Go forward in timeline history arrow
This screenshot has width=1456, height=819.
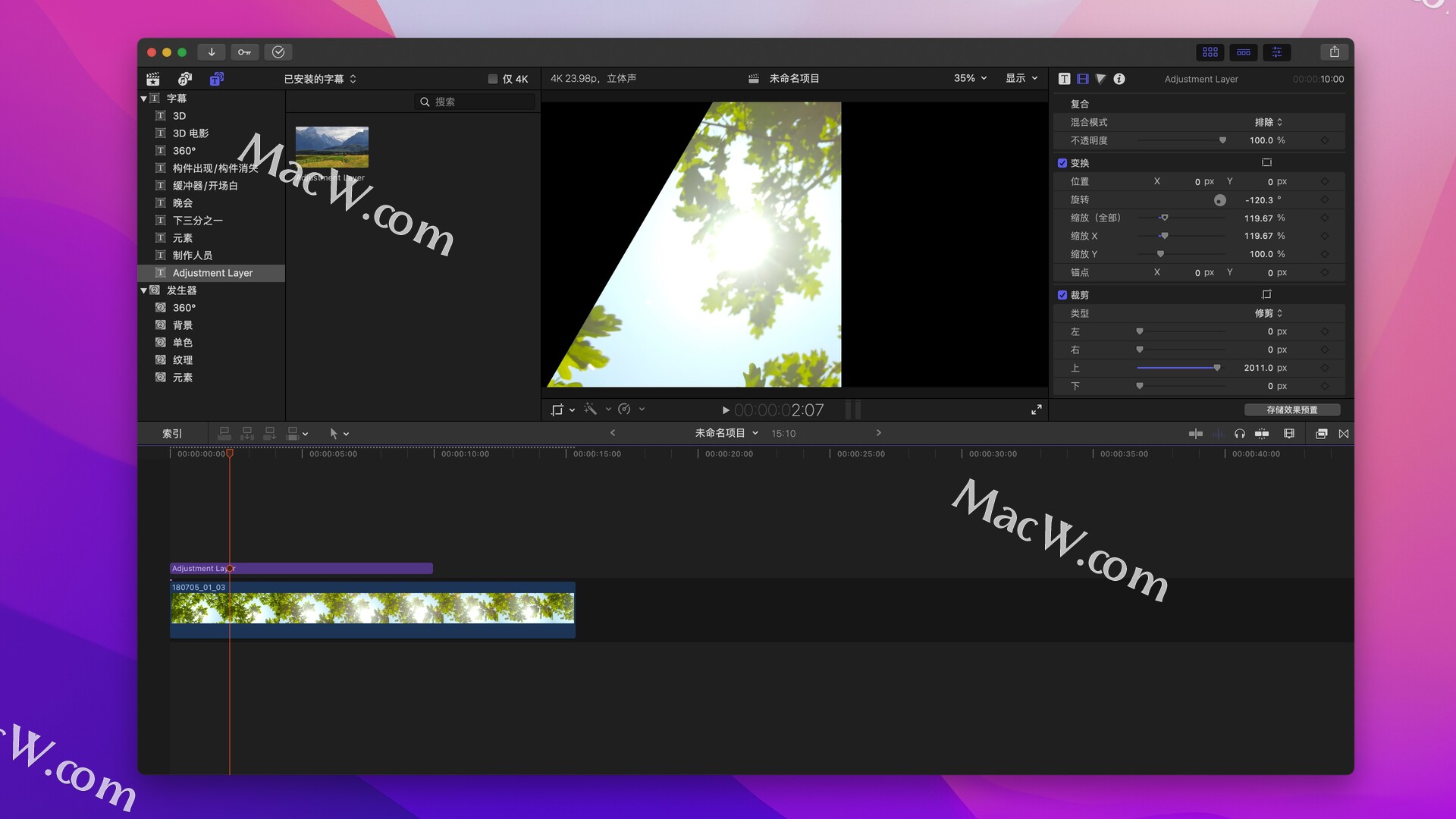click(879, 433)
